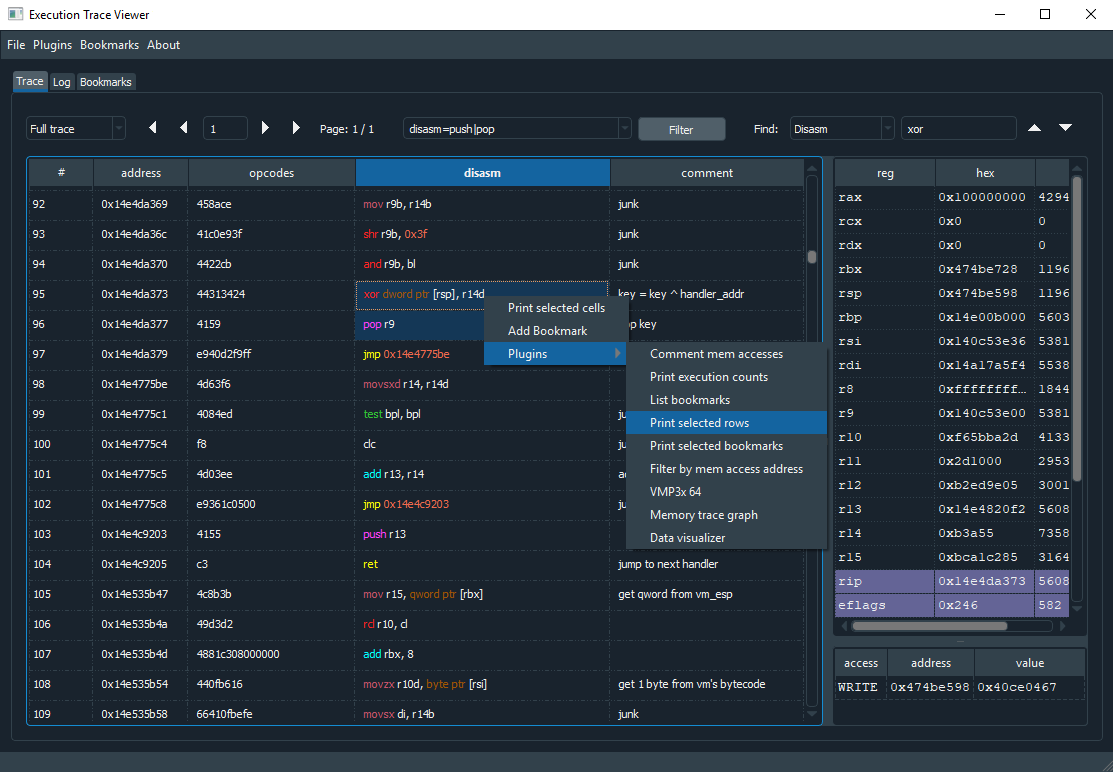The image size is (1113, 772).
Task: Expand the Plugins submenu in context menu
Action: [x=555, y=352]
